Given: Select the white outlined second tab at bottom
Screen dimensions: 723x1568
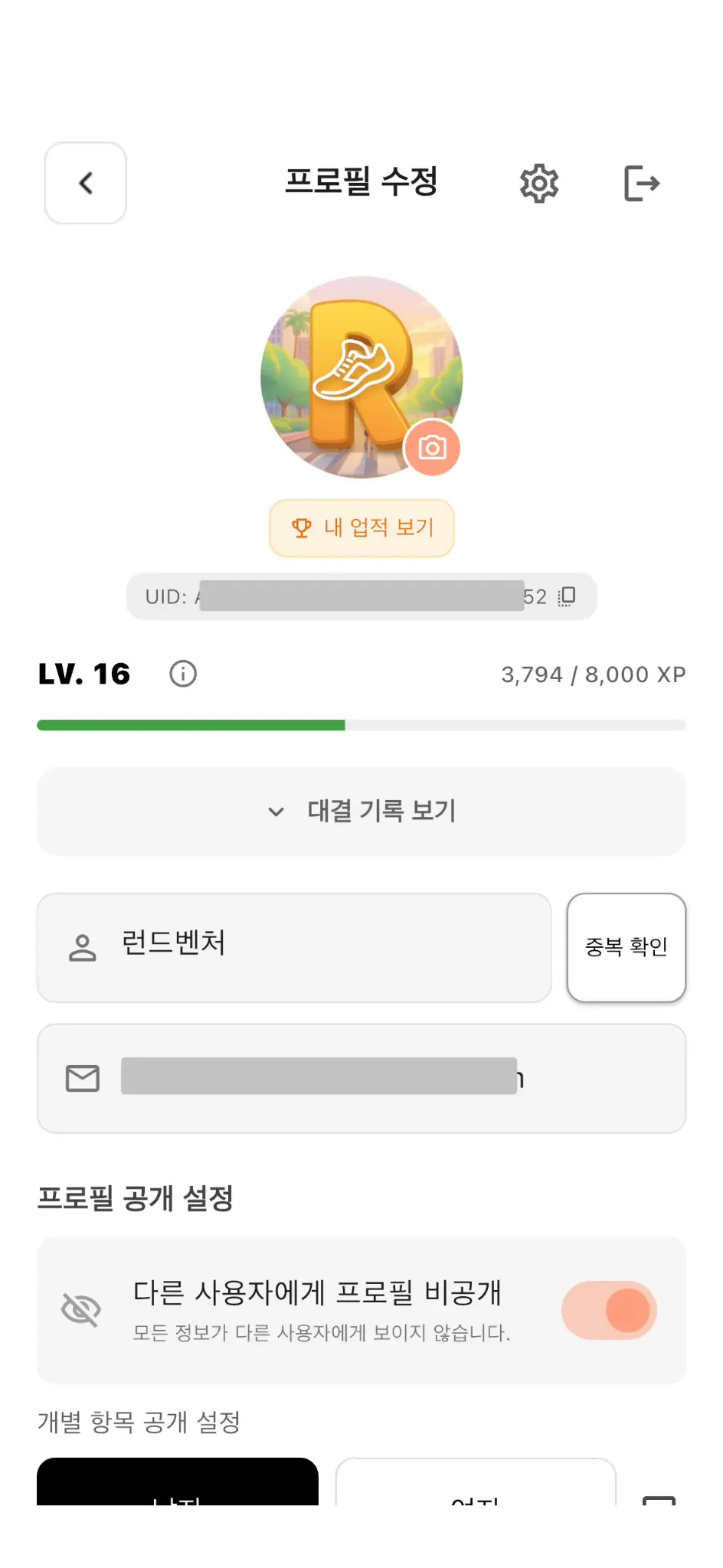Looking at the screenshot, I should pyautogui.click(x=476, y=1482).
